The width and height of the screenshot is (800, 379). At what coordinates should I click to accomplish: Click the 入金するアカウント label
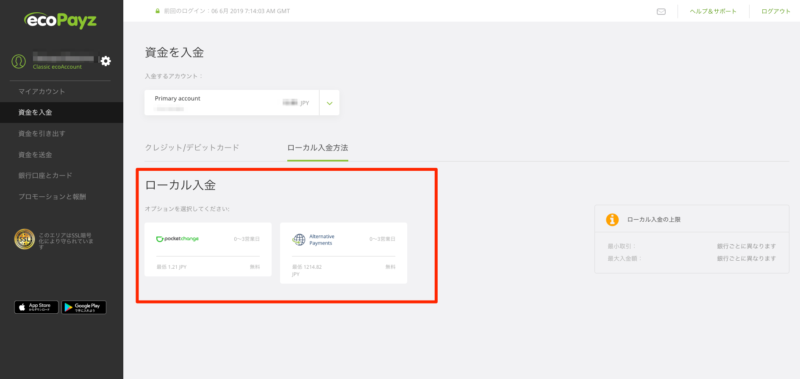173,76
